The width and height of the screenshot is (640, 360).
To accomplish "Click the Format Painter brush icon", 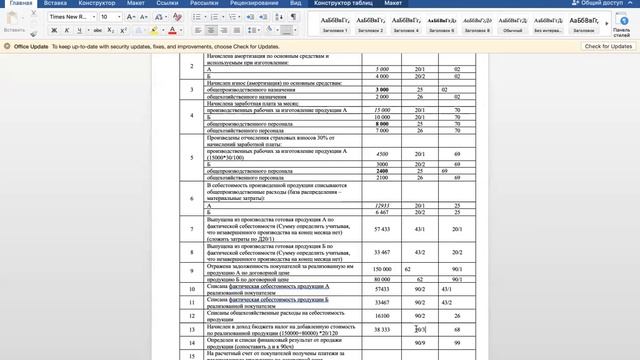I will pos(34,33).
